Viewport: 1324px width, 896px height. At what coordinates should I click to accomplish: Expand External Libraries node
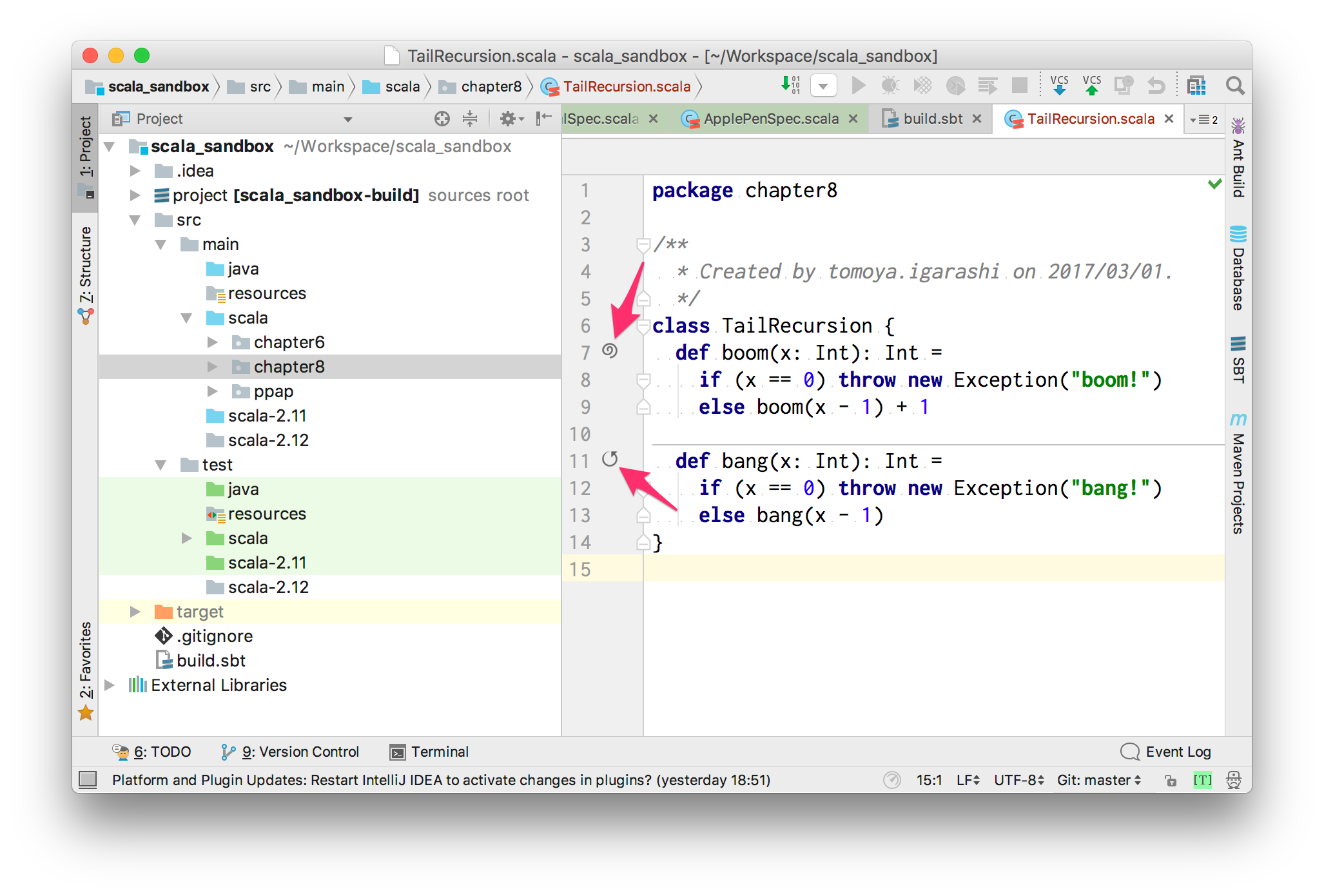(x=110, y=685)
